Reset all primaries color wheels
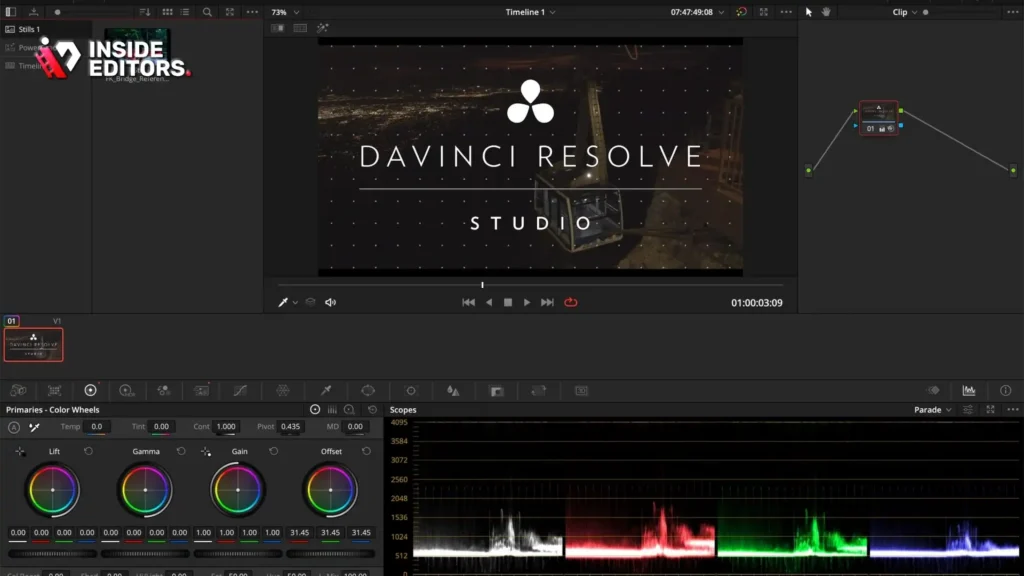This screenshot has width=1024, height=576. point(372,409)
